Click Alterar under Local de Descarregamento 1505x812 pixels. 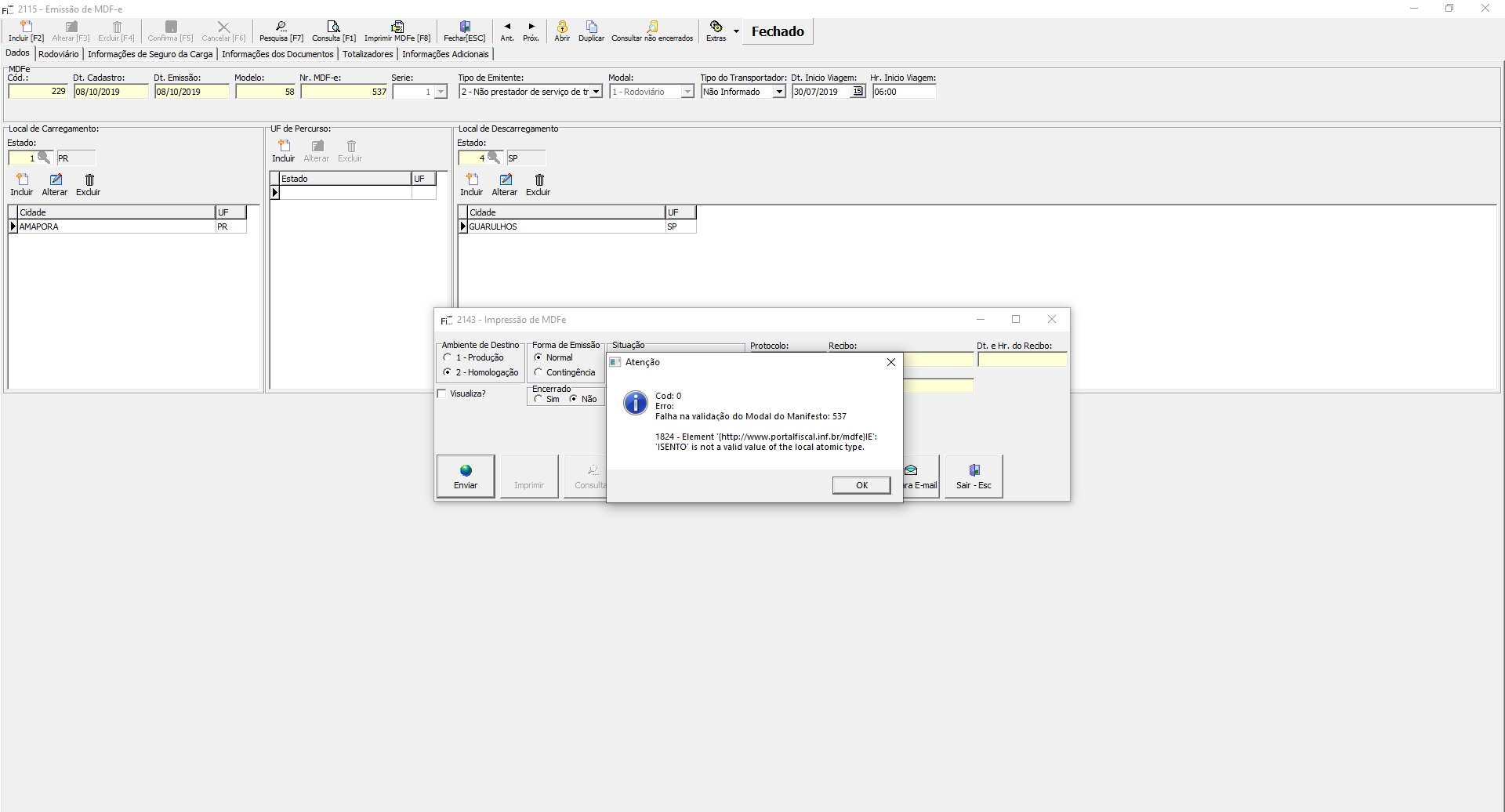505,185
